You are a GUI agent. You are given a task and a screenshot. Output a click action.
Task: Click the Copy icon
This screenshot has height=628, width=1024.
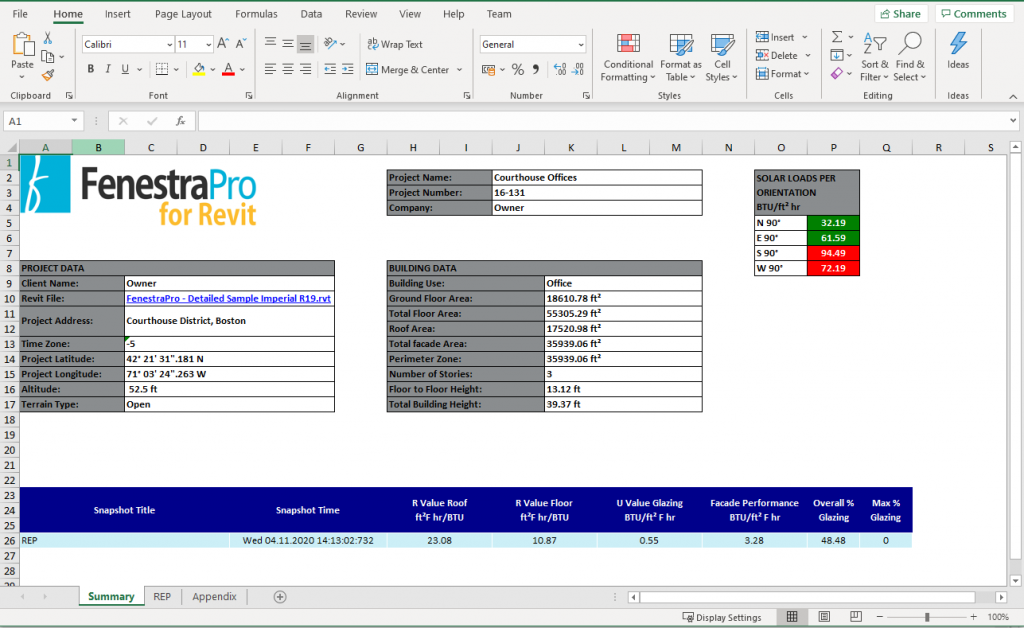coord(48,57)
